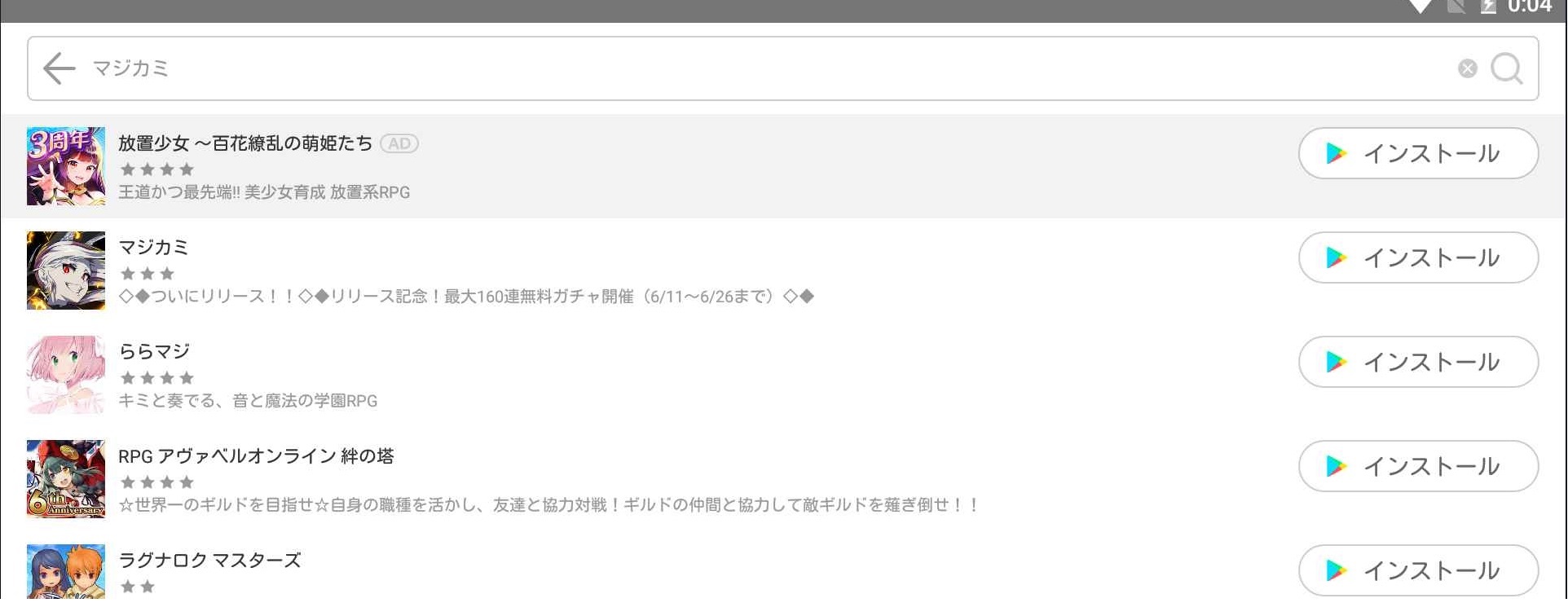1568x616 pixels.
Task: Open the マジカミ title link
Action: [x=153, y=247]
